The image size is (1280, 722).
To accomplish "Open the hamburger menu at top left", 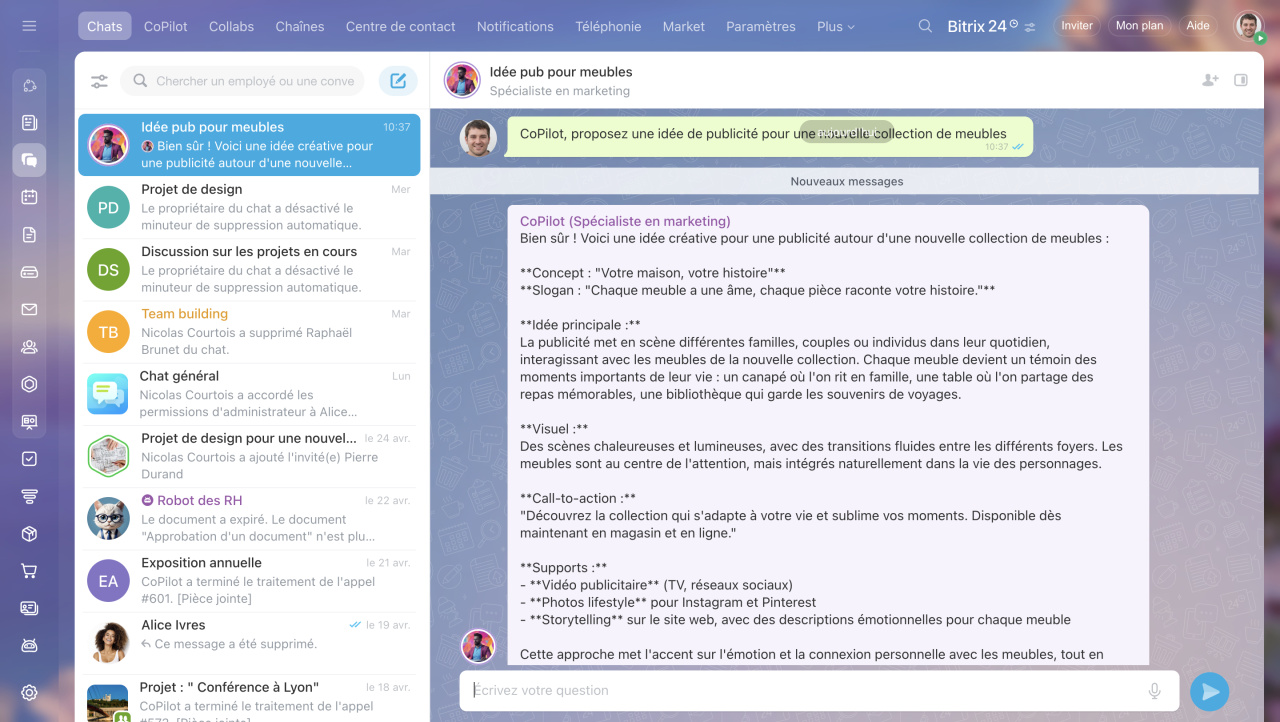I will [29, 26].
